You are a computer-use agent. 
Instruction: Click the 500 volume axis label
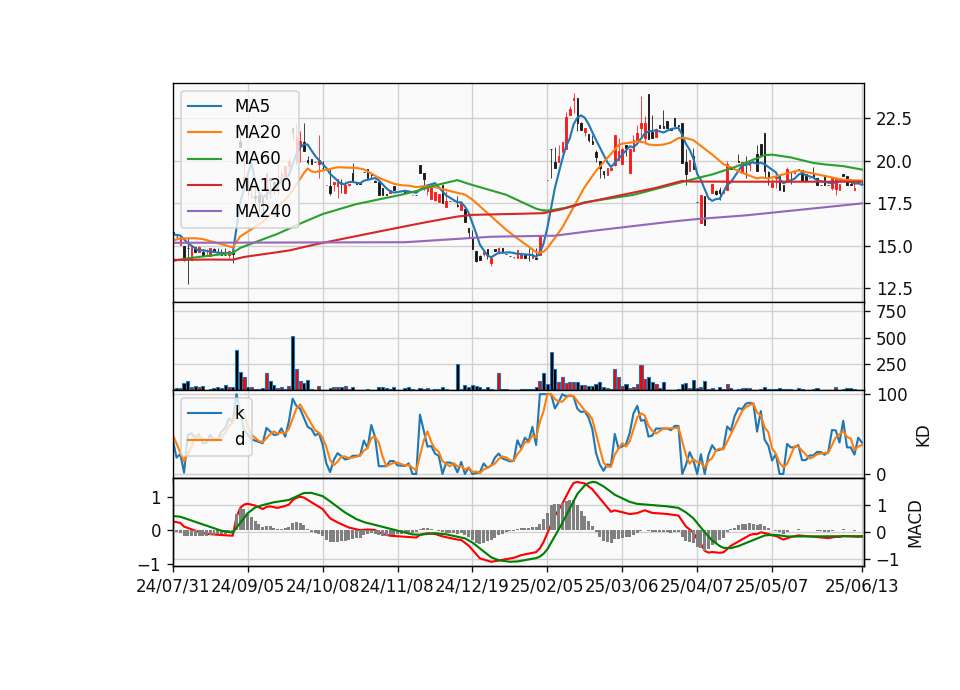coord(891,339)
